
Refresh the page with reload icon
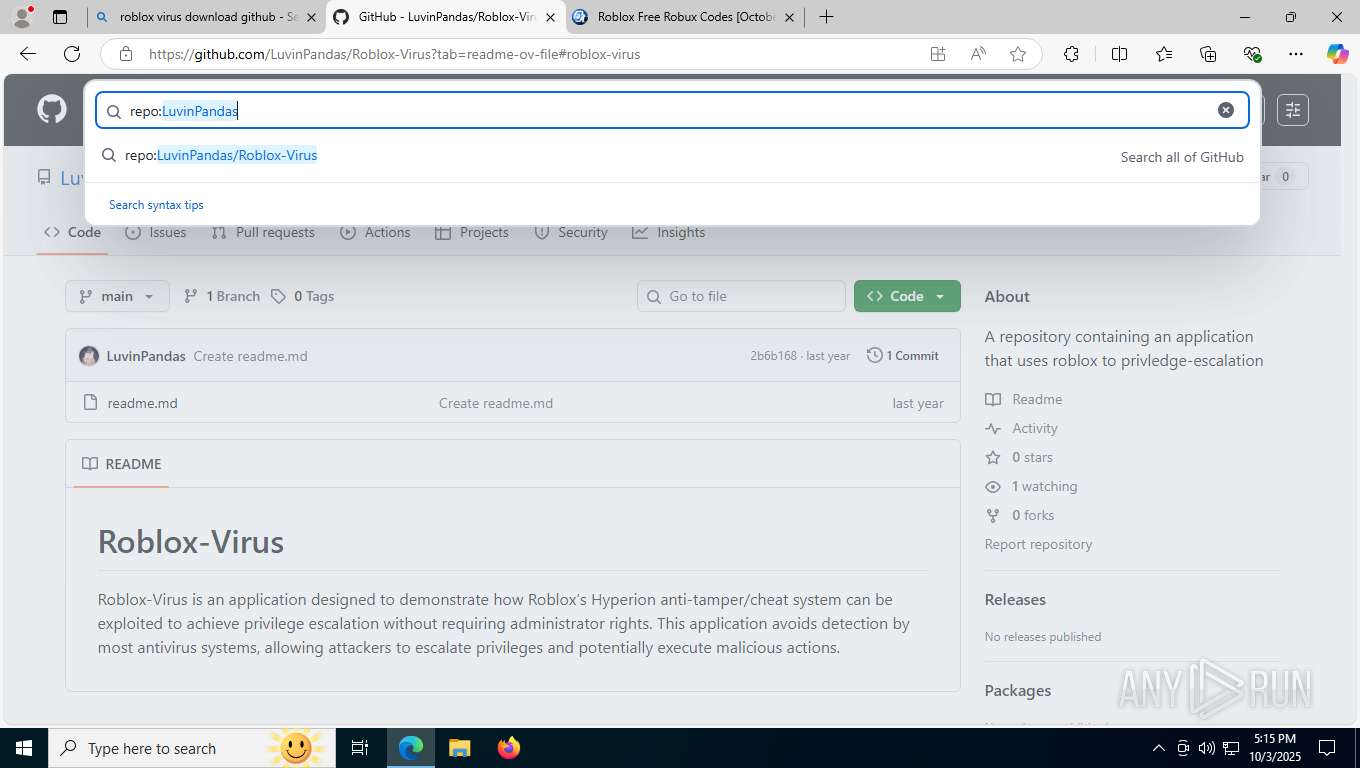tap(72, 54)
